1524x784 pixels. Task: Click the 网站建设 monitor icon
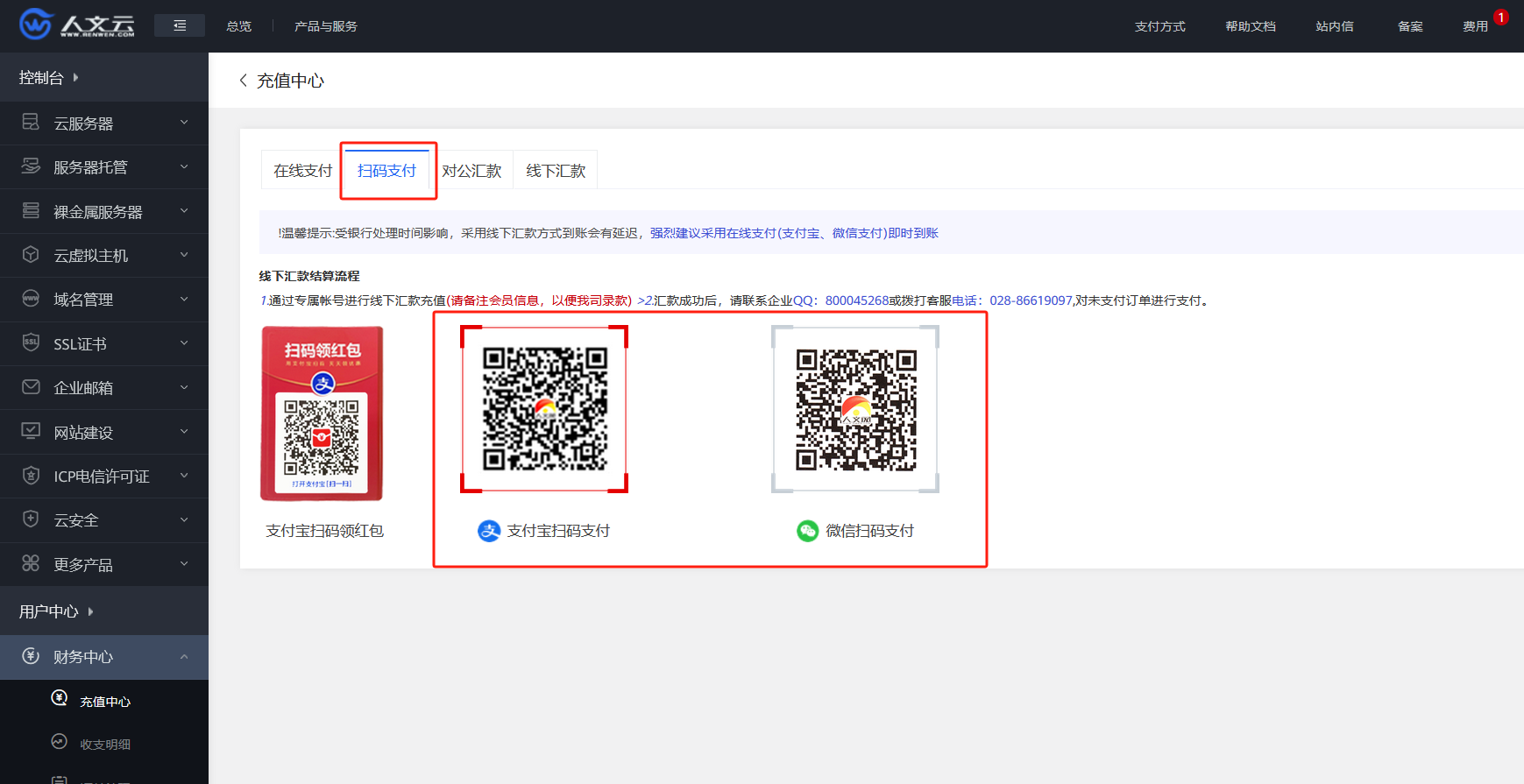31,431
